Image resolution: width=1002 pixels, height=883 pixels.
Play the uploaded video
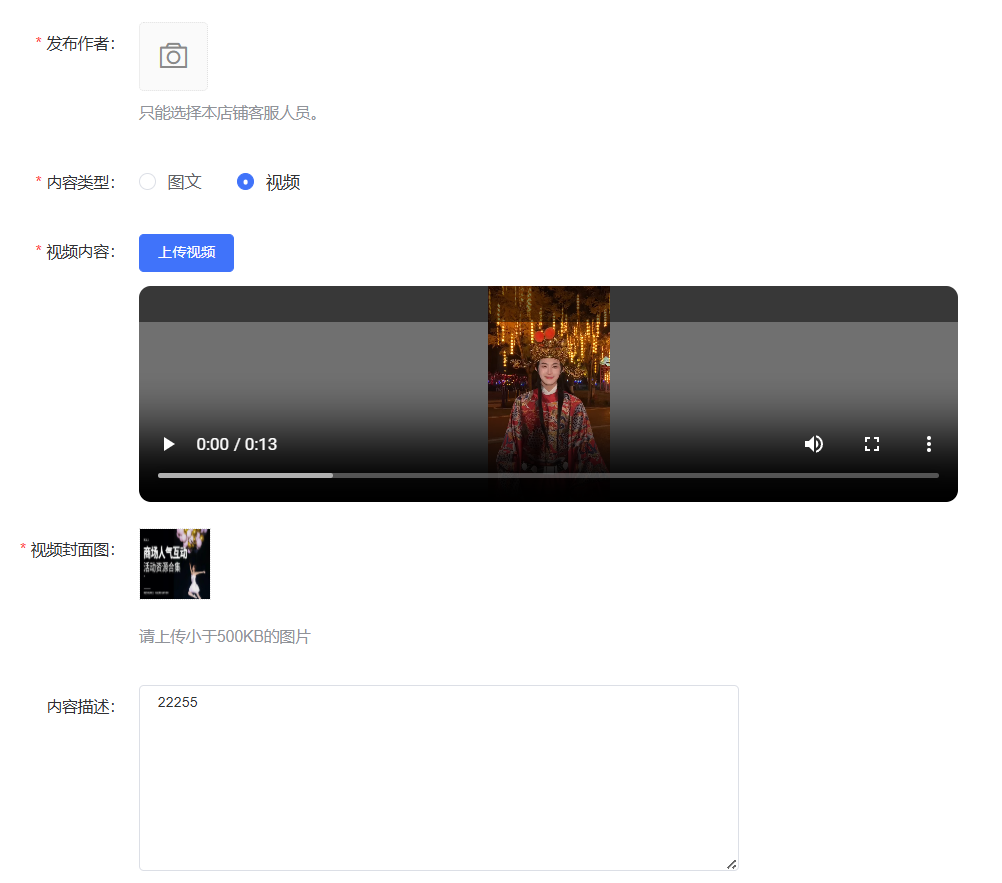[169, 444]
